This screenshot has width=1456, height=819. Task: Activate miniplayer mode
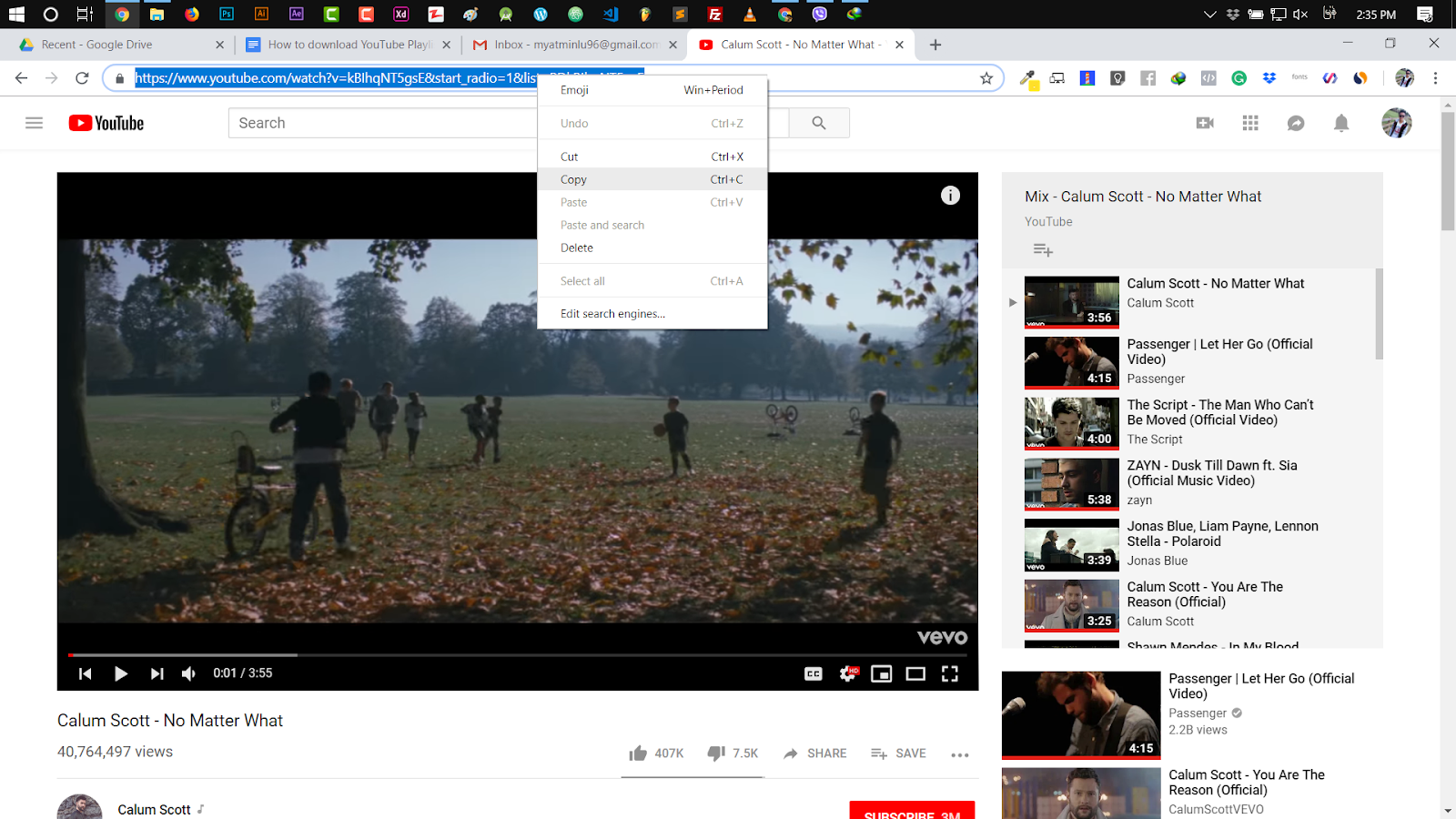(x=881, y=673)
